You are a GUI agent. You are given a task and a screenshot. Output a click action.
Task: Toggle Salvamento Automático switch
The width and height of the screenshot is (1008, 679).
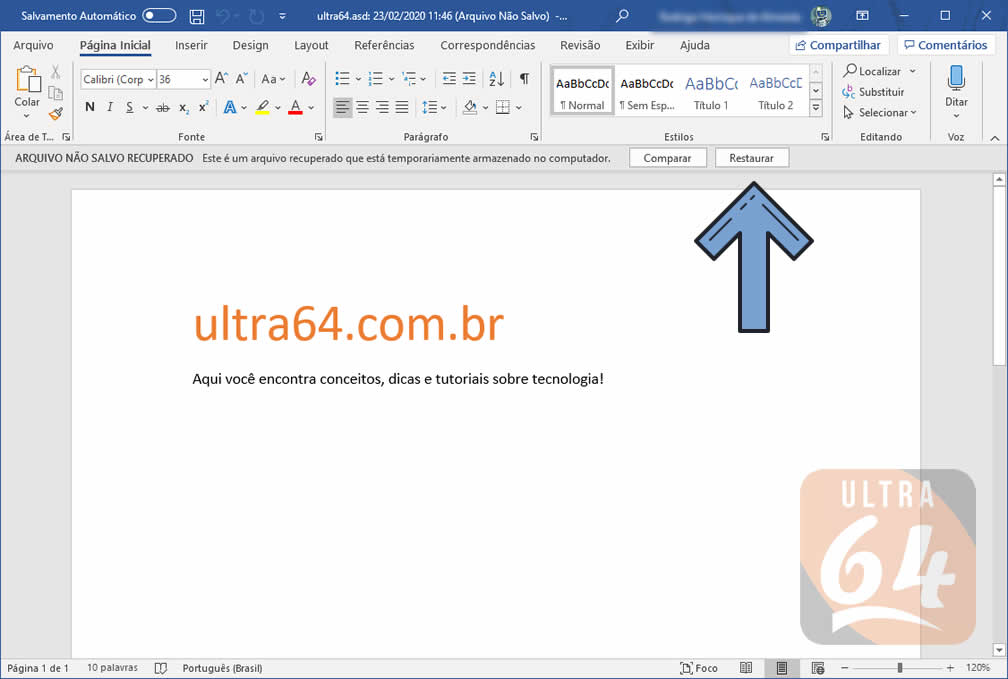[159, 16]
